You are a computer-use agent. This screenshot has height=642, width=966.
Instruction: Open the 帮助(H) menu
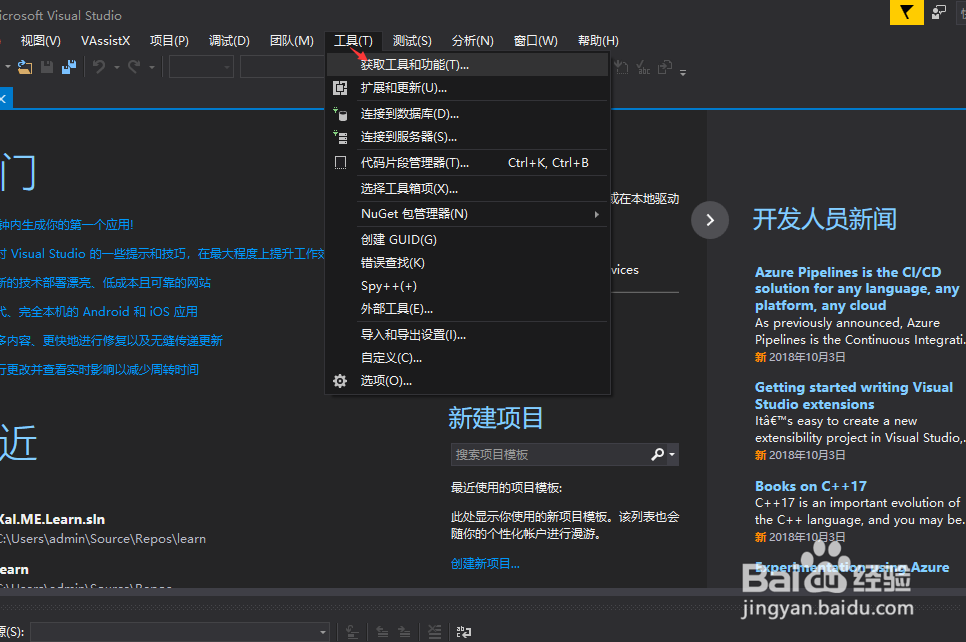(x=598, y=41)
